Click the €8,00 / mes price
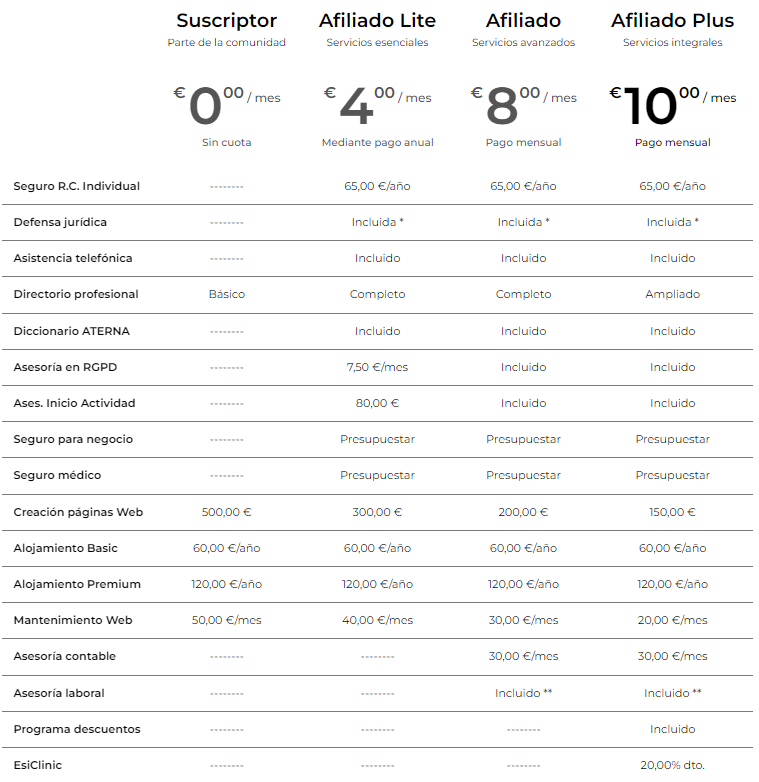This screenshot has width=759, height=782. (524, 105)
